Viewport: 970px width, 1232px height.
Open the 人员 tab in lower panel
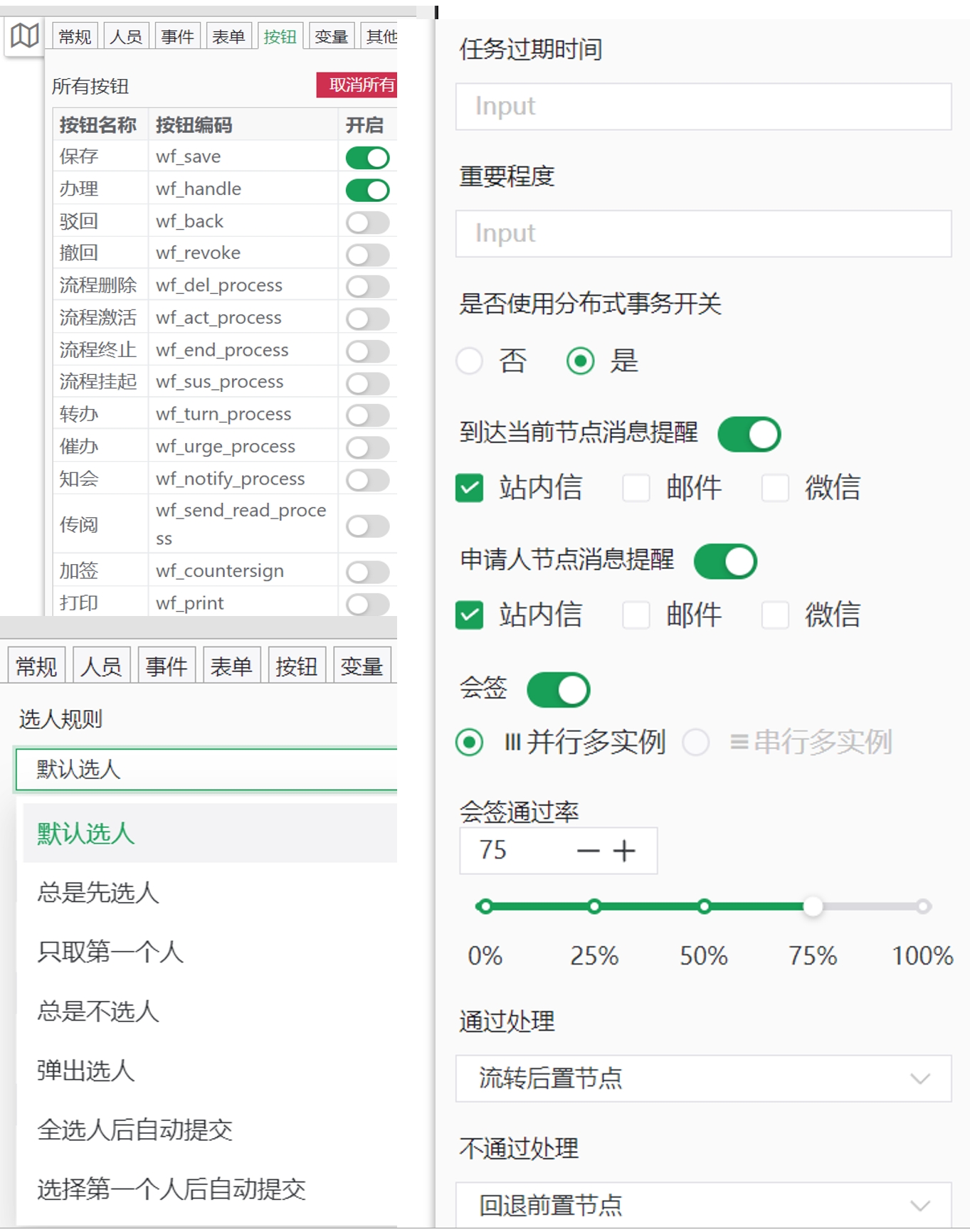point(101,667)
